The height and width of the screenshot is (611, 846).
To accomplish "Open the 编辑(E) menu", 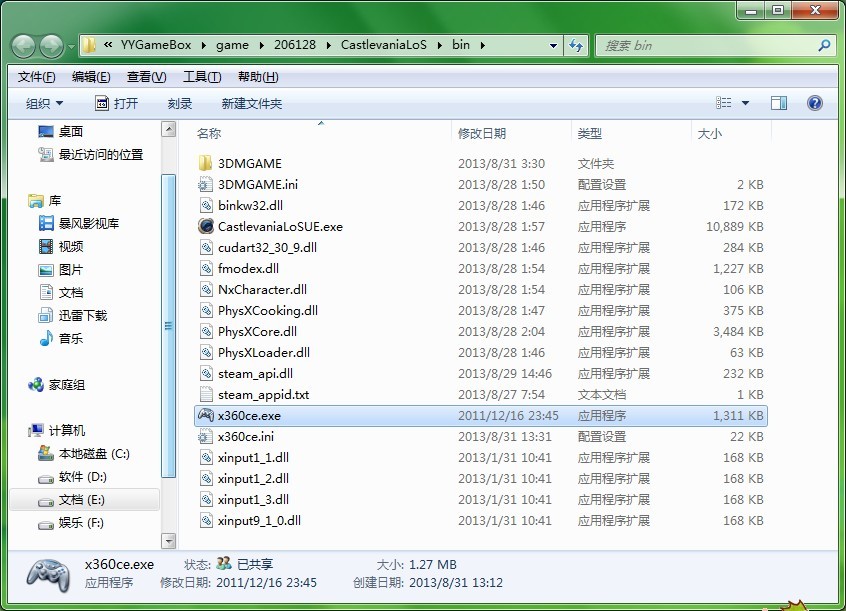I will click(91, 77).
